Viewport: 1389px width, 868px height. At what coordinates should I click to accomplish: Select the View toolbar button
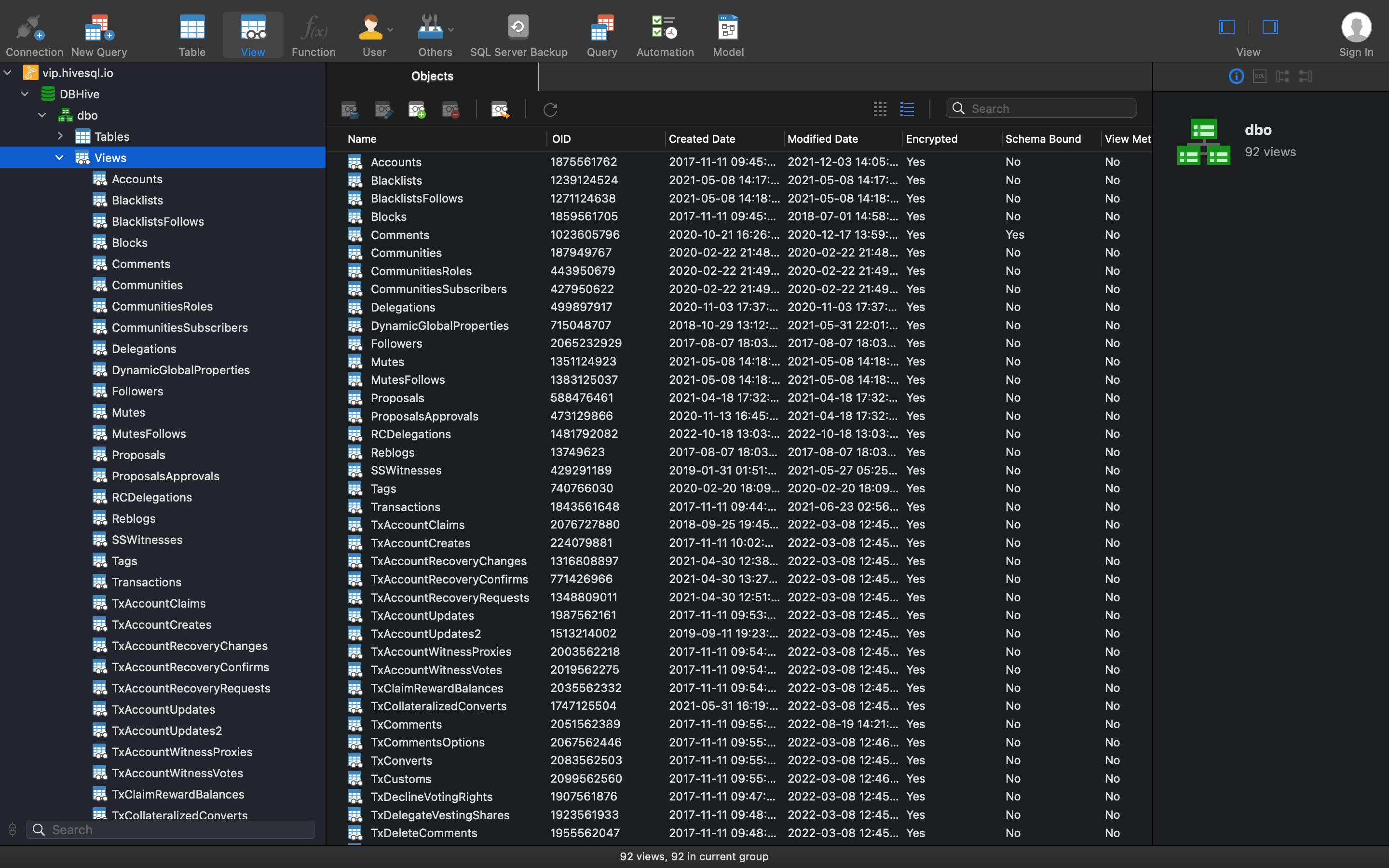pyautogui.click(x=253, y=35)
